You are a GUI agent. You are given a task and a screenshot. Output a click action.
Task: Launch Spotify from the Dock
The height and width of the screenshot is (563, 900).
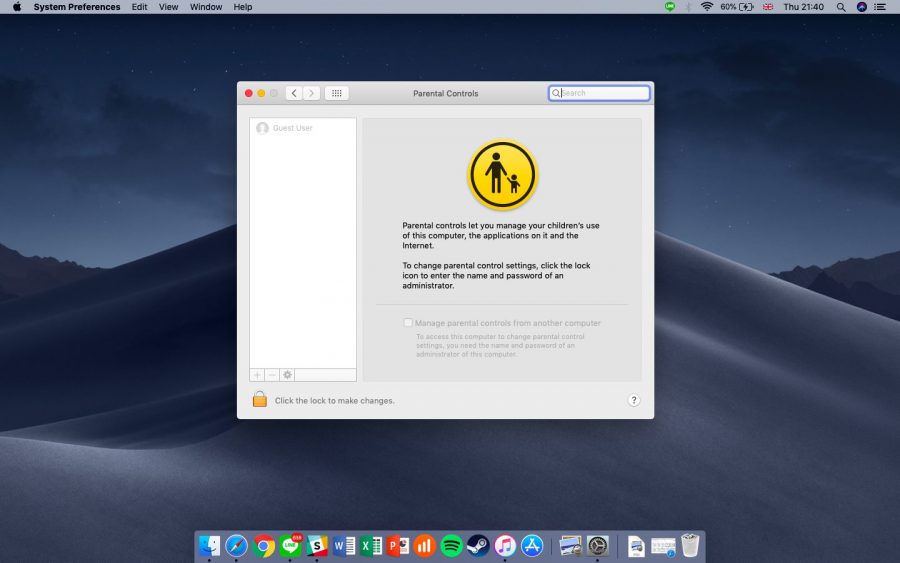[x=451, y=545]
